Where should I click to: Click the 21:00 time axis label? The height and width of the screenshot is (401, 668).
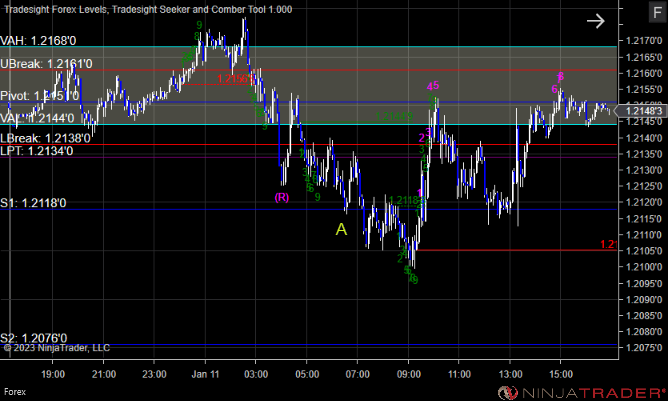click(x=104, y=374)
